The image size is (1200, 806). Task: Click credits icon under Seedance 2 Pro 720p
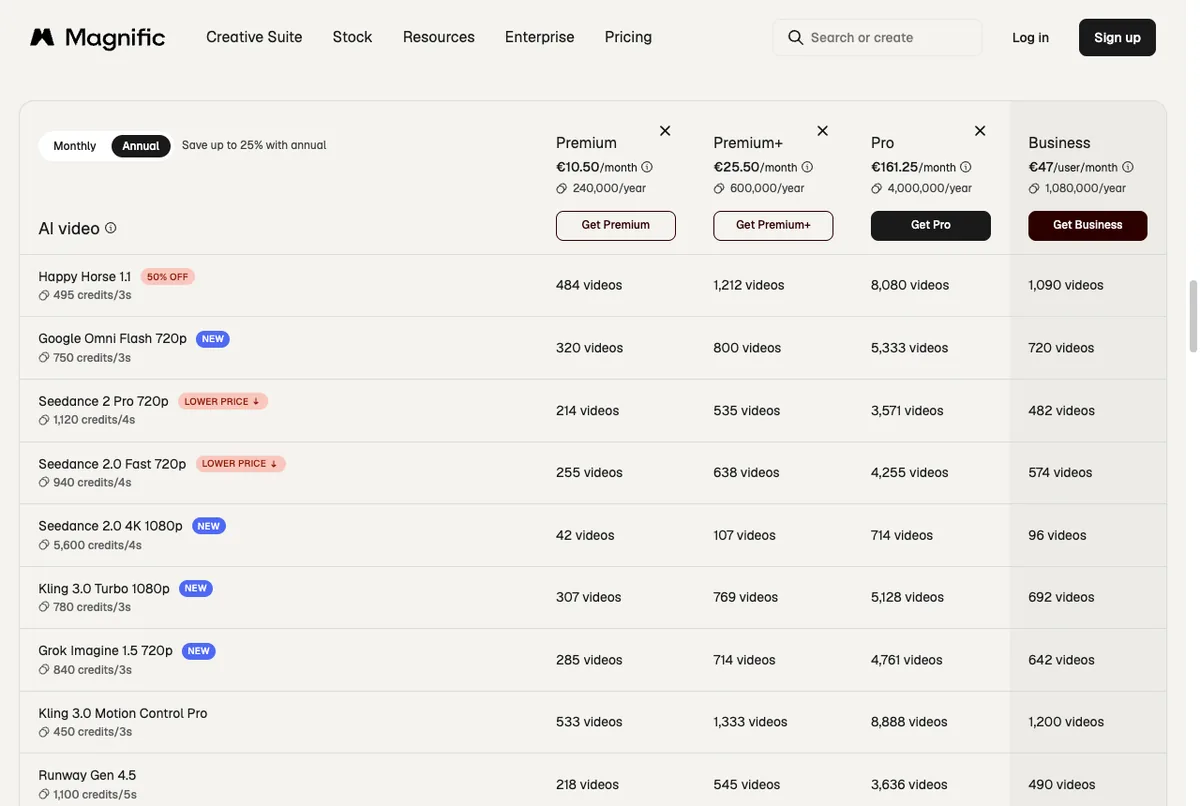(44, 420)
